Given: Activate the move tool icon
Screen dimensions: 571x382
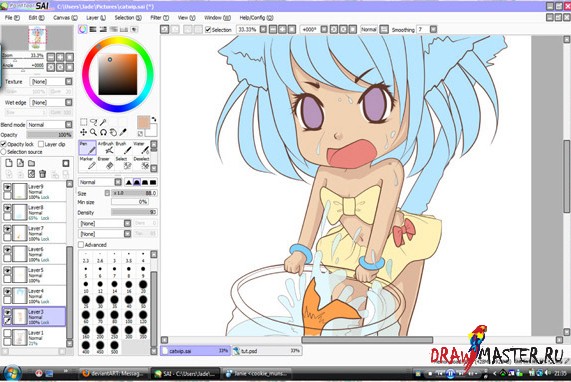Looking at the screenshot, I should (x=83, y=132).
